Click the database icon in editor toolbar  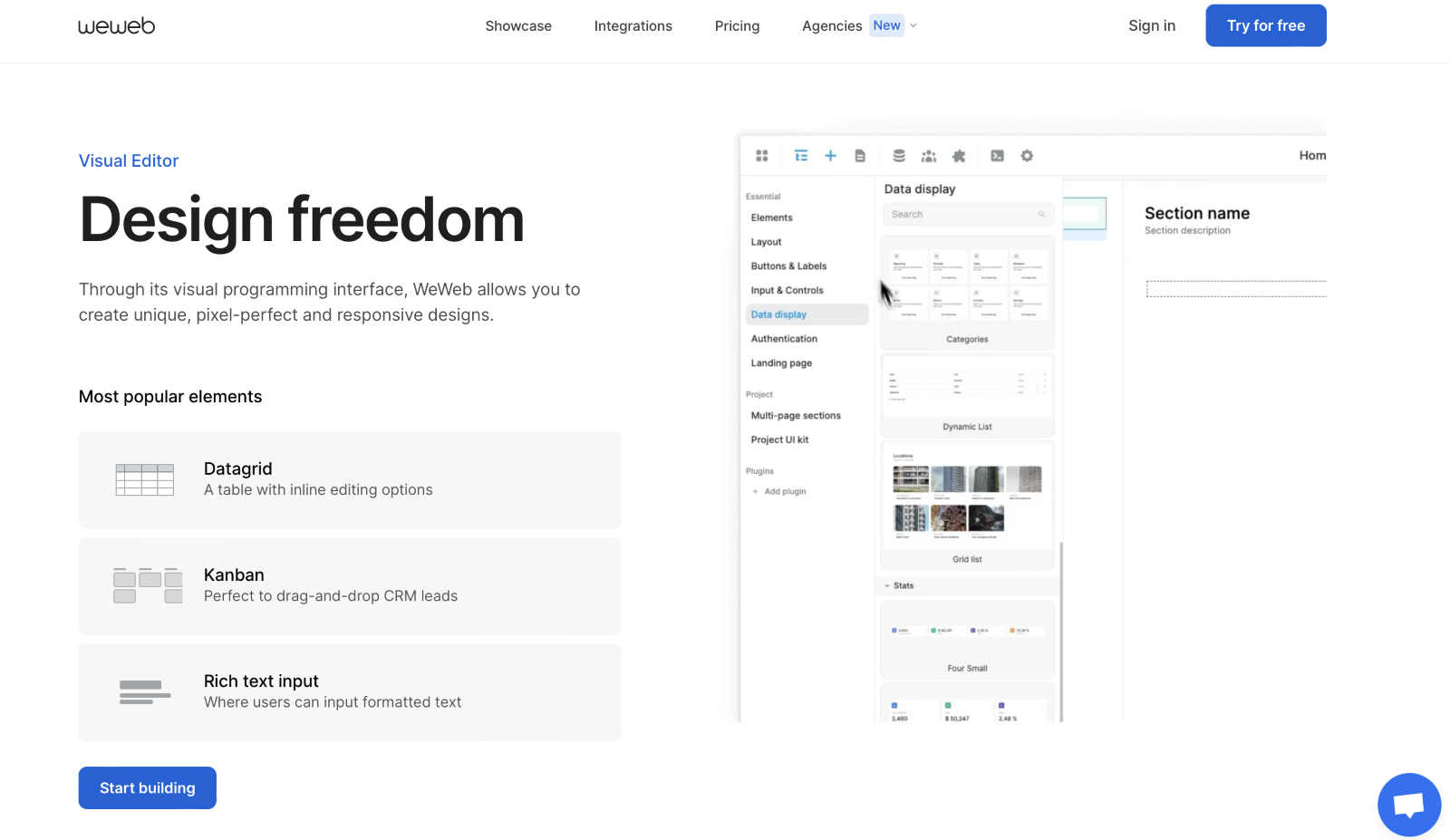(899, 156)
